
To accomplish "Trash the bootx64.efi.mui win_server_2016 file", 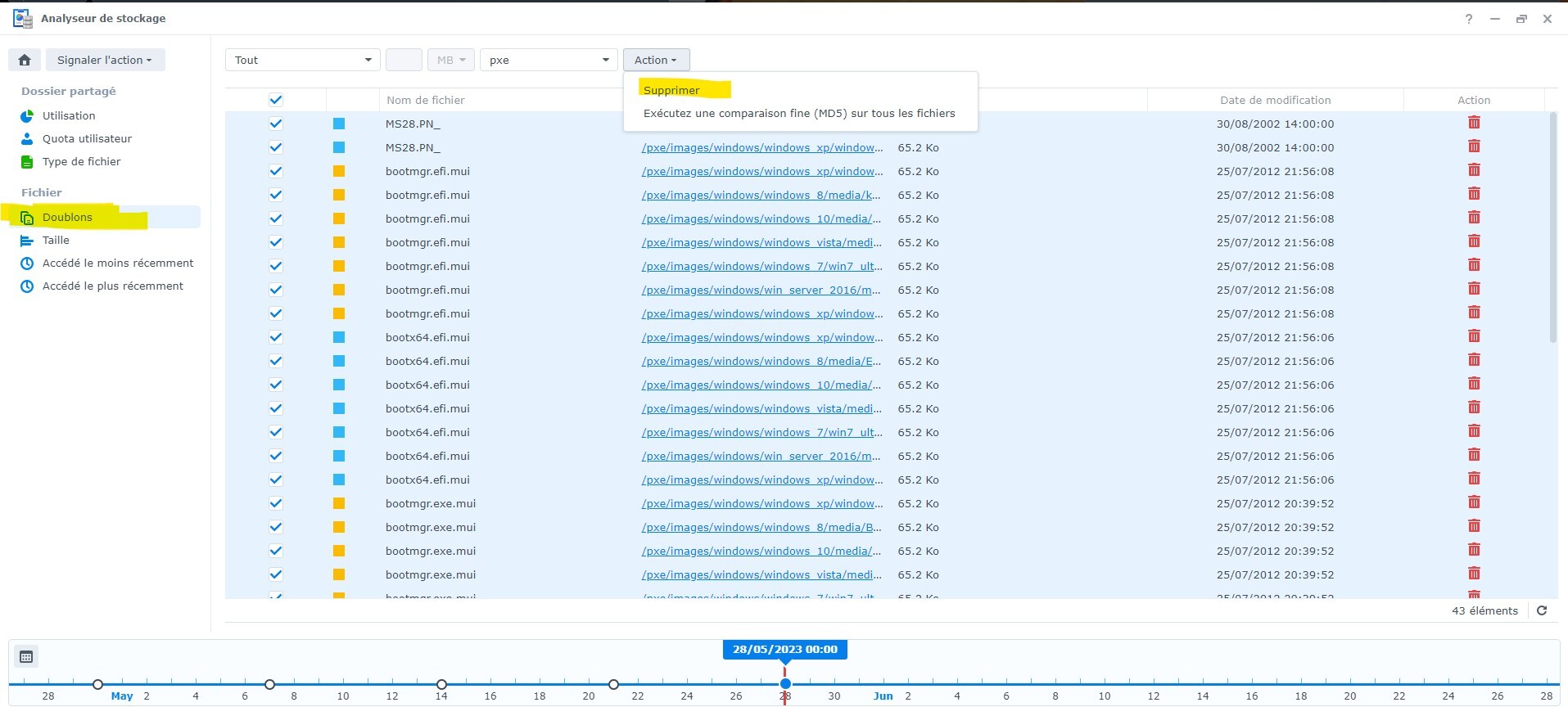I will (x=1474, y=455).
